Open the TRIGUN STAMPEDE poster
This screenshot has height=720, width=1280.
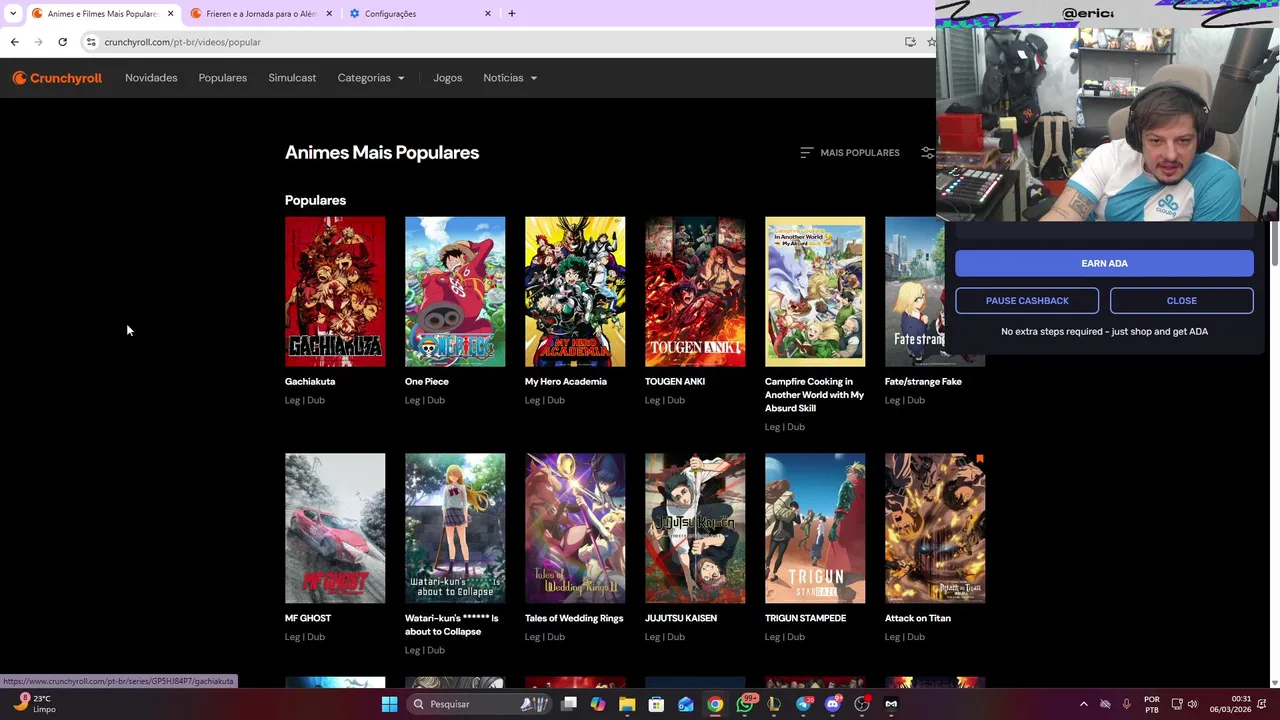815,528
